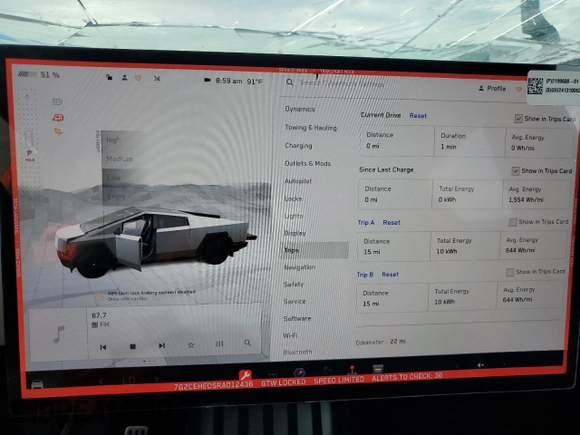This screenshot has height=435, width=580.
Task: Stop the FM radio playback
Action: pos(133,346)
